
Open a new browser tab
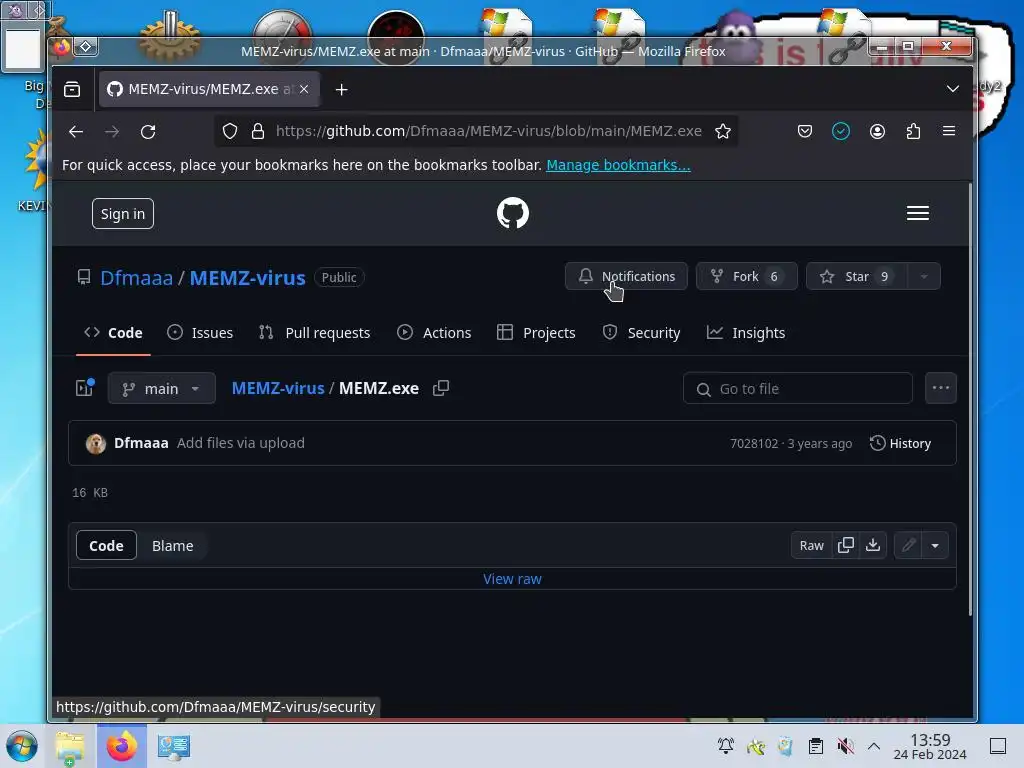point(342,89)
